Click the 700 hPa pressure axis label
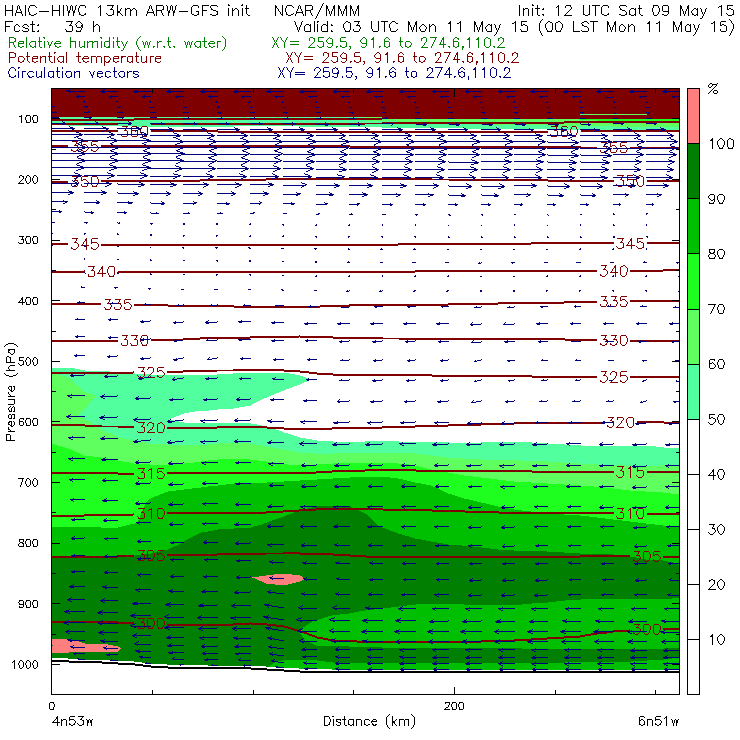 coord(28,482)
